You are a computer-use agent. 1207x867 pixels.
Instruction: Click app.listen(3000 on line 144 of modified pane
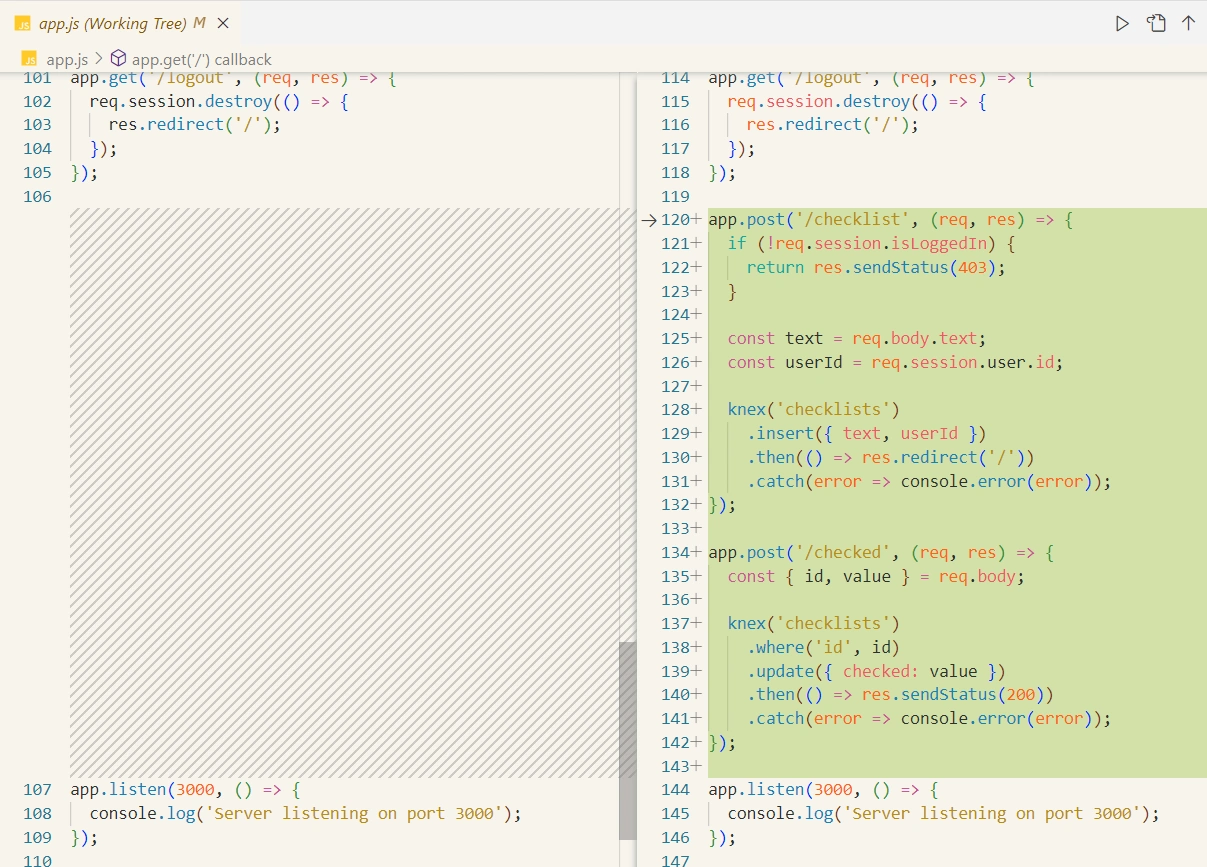(x=781, y=790)
